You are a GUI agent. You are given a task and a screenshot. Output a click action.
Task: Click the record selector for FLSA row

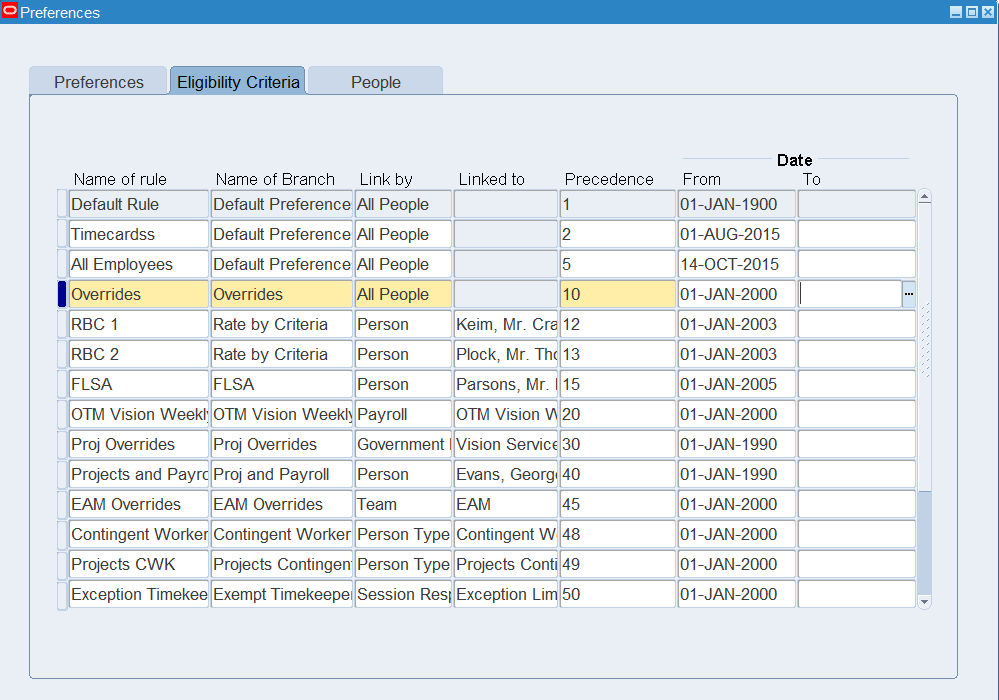tap(62, 384)
